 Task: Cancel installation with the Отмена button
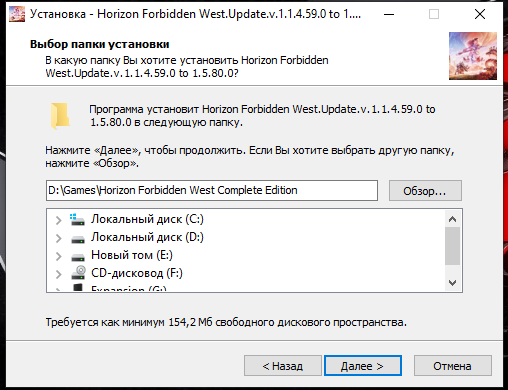click(x=453, y=366)
